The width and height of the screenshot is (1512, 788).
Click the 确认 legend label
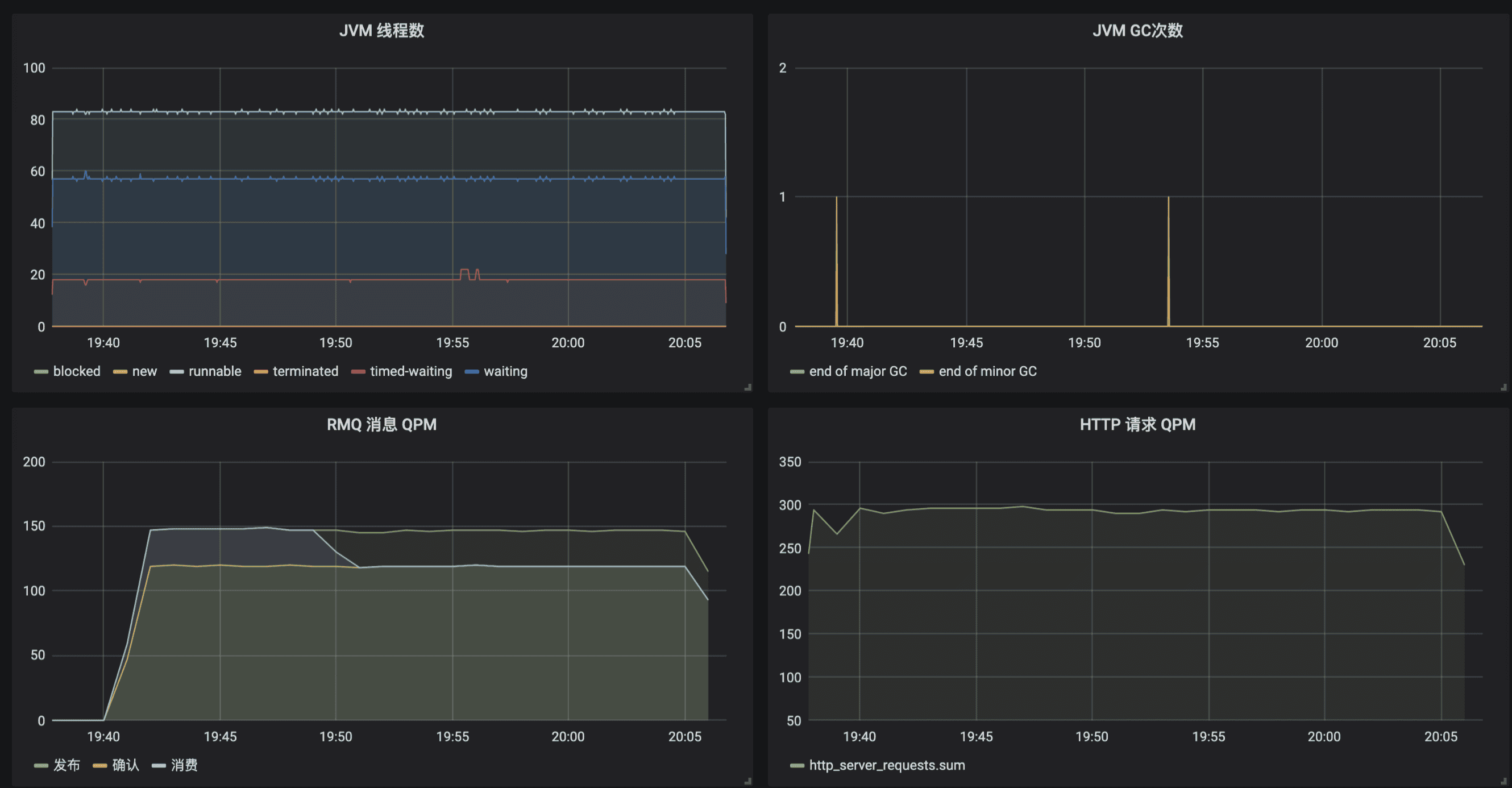pos(125,765)
